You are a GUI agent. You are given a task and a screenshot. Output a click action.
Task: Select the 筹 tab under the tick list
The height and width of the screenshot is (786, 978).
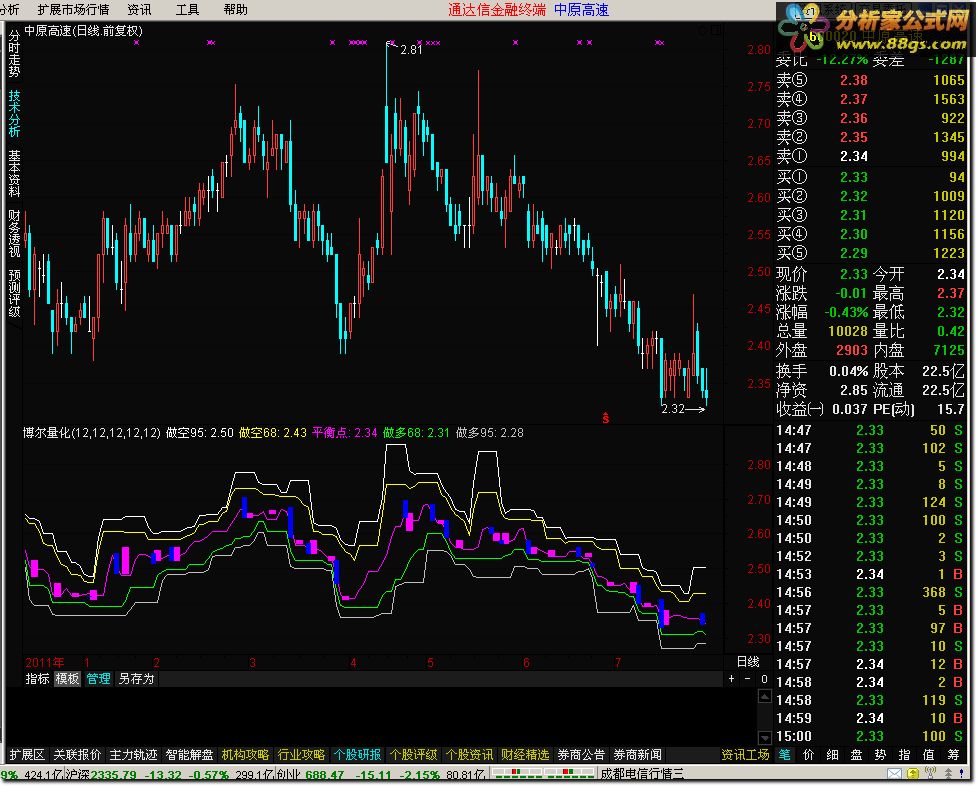[953, 755]
